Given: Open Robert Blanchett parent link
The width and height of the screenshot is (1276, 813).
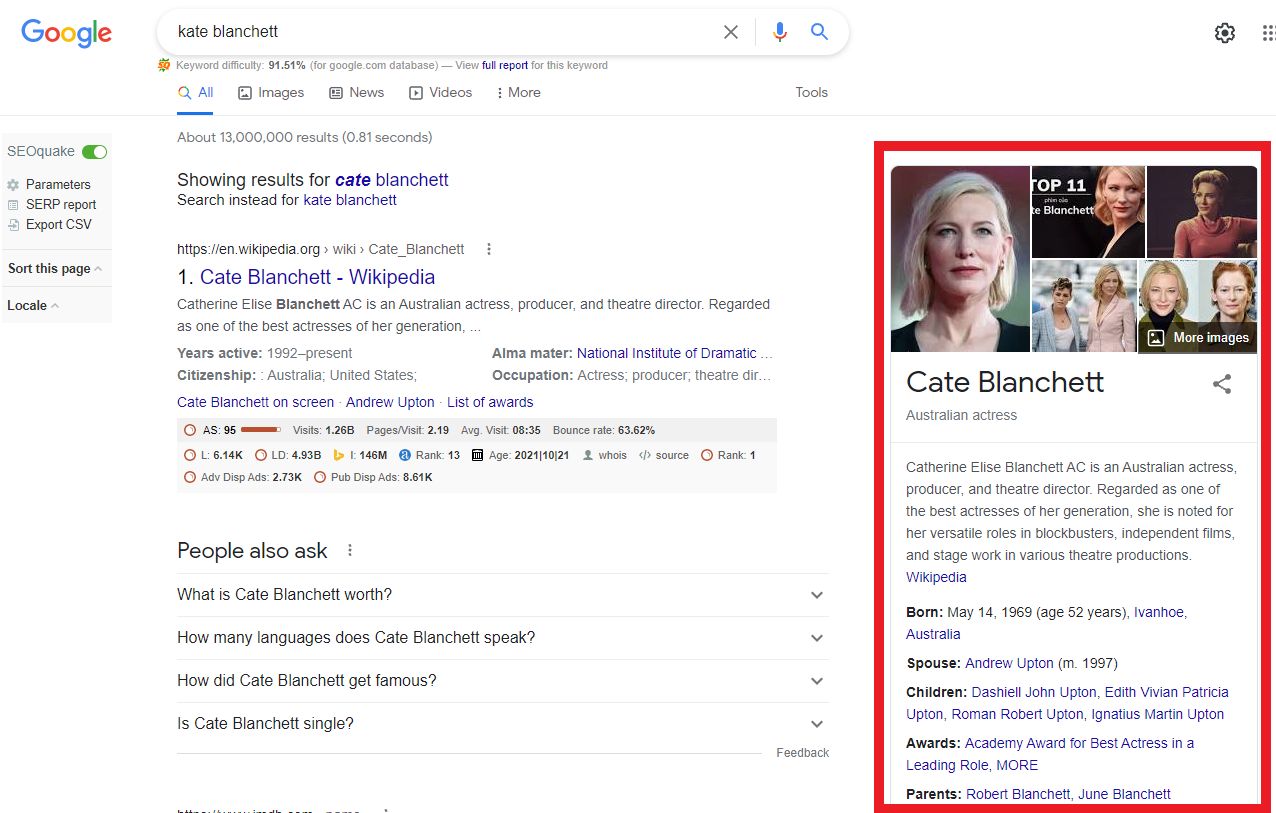Looking at the screenshot, I should [x=1018, y=794].
